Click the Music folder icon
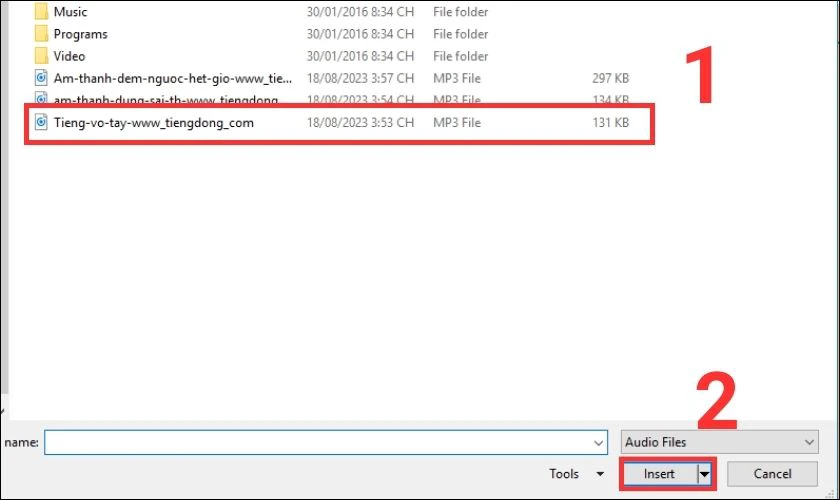This screenshot has height=500, width=840. (41, 11)
